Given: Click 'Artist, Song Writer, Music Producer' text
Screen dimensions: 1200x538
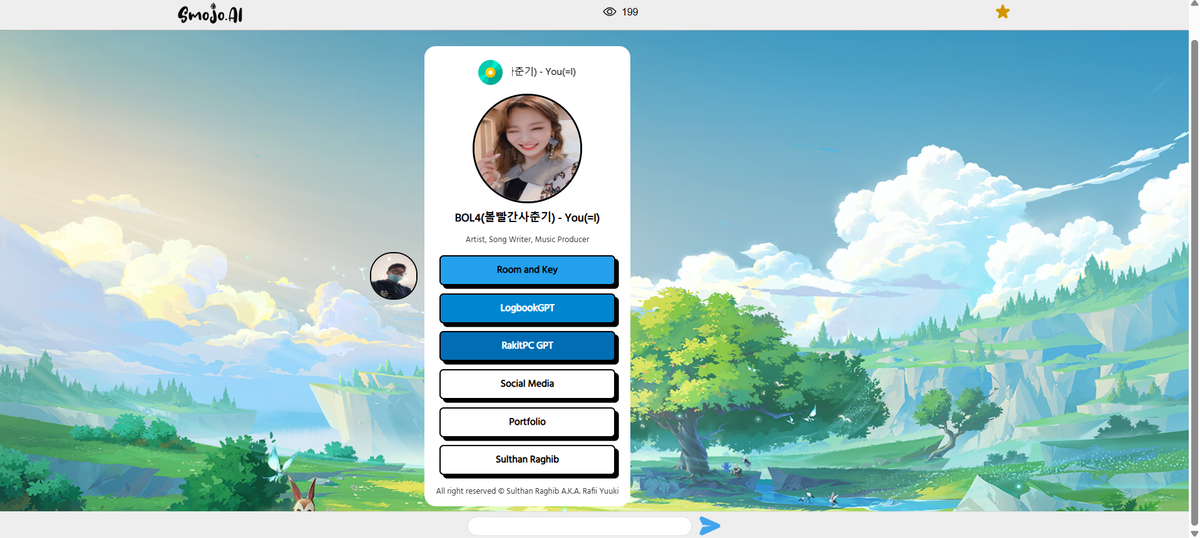Looking at the screenshot, I should click(527, 240).
